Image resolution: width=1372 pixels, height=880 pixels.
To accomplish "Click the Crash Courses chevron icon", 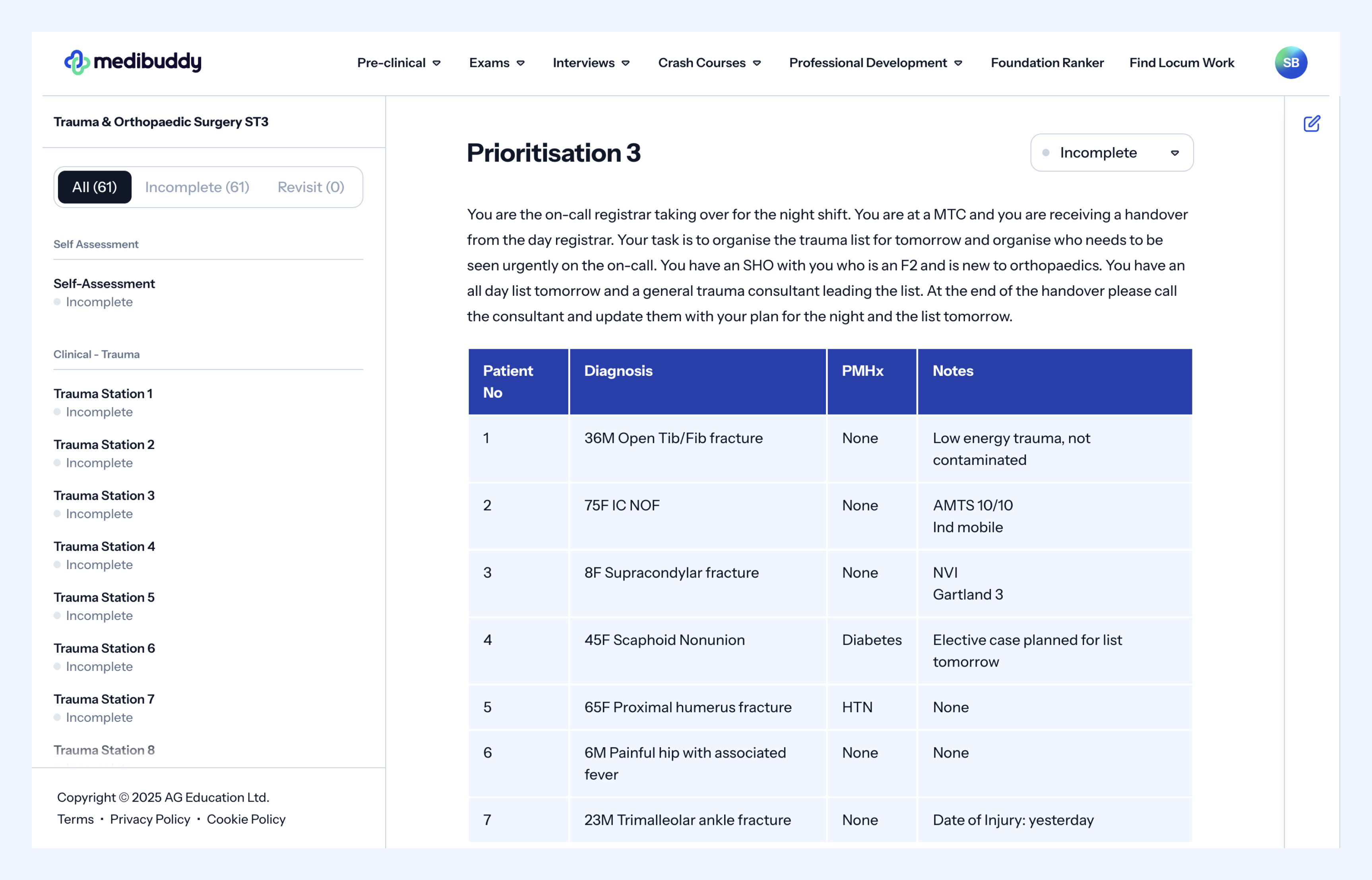I will click(757, 64).
